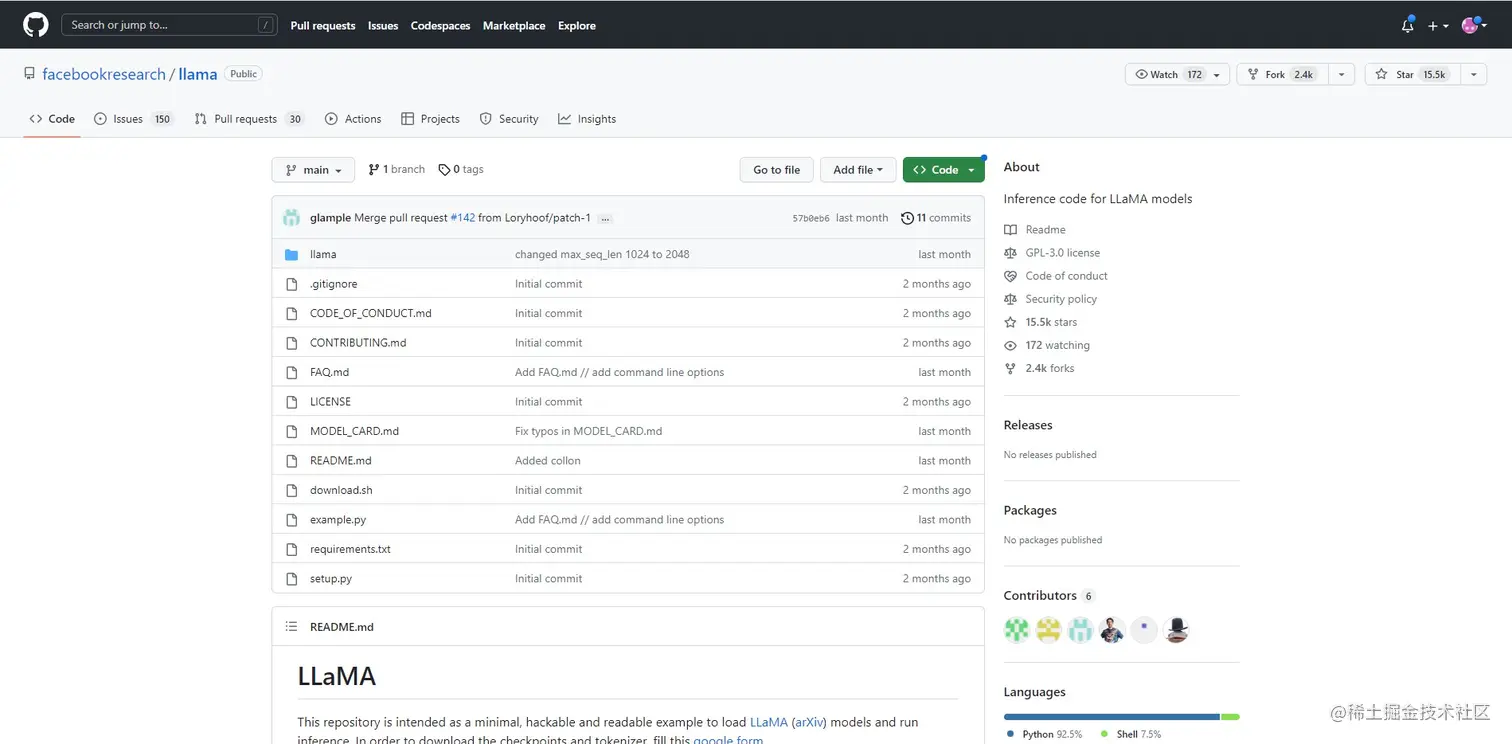This screenshot has width=1512, height=744.
Task: View the 1 branch link
Action: (397, 170)
